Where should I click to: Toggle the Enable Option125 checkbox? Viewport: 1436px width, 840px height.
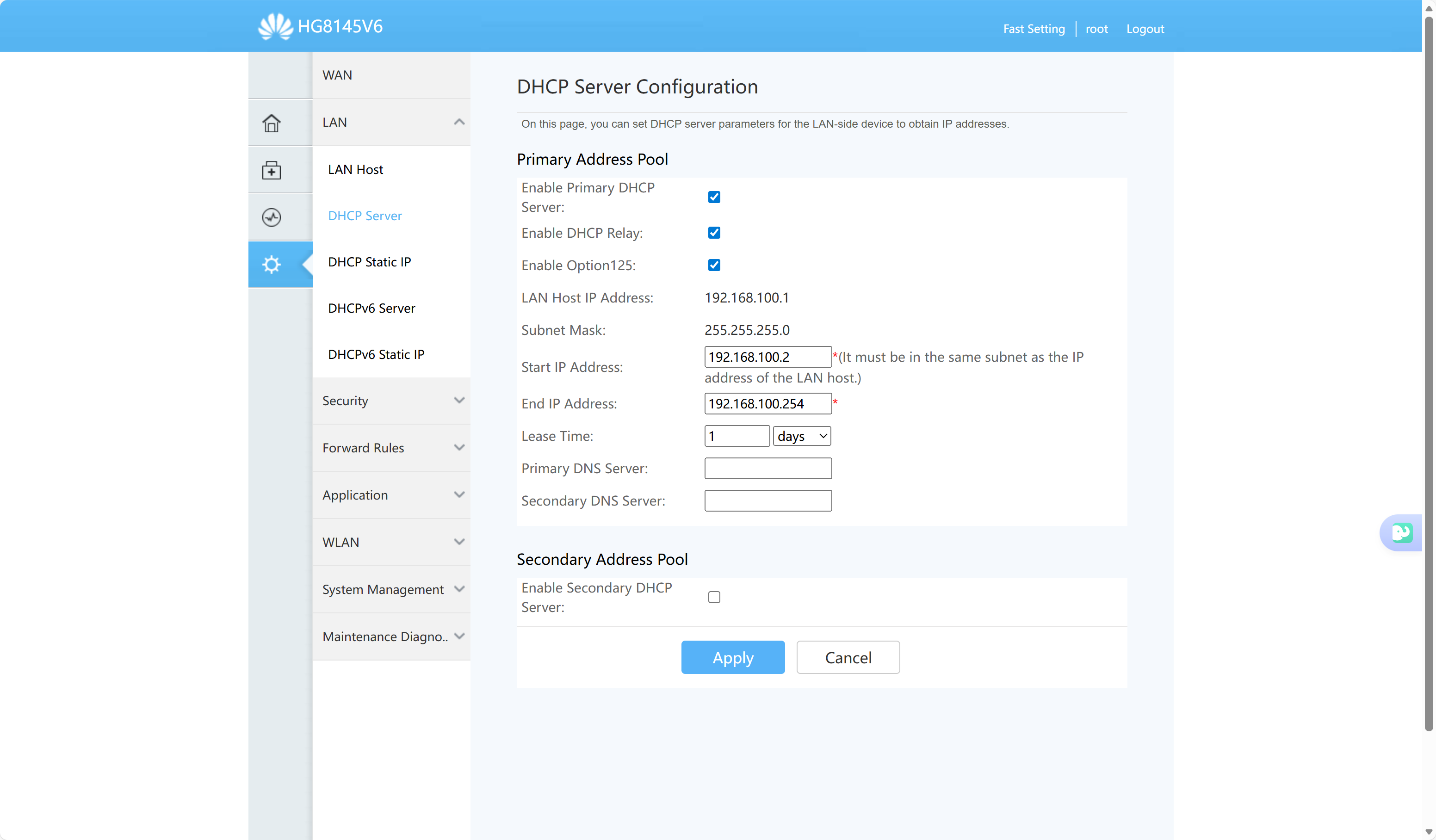point(714,265)
